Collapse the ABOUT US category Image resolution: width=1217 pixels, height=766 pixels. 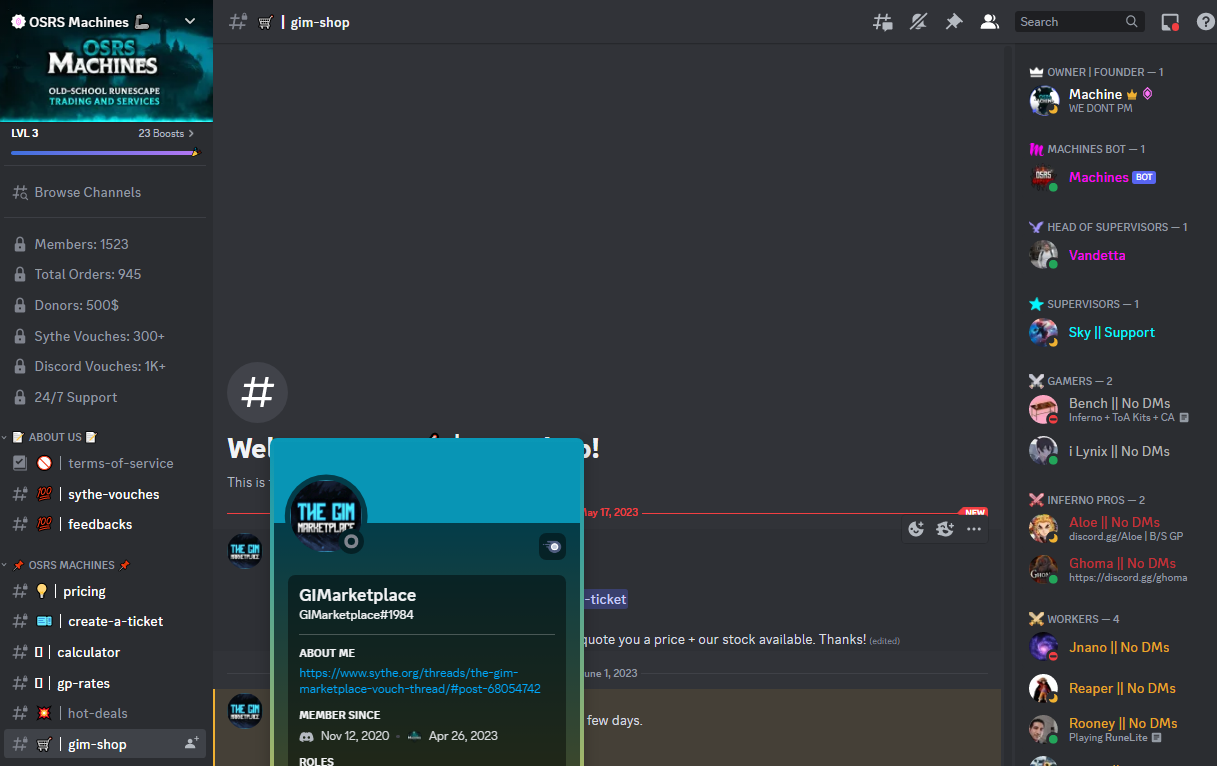tap(55, 437)
